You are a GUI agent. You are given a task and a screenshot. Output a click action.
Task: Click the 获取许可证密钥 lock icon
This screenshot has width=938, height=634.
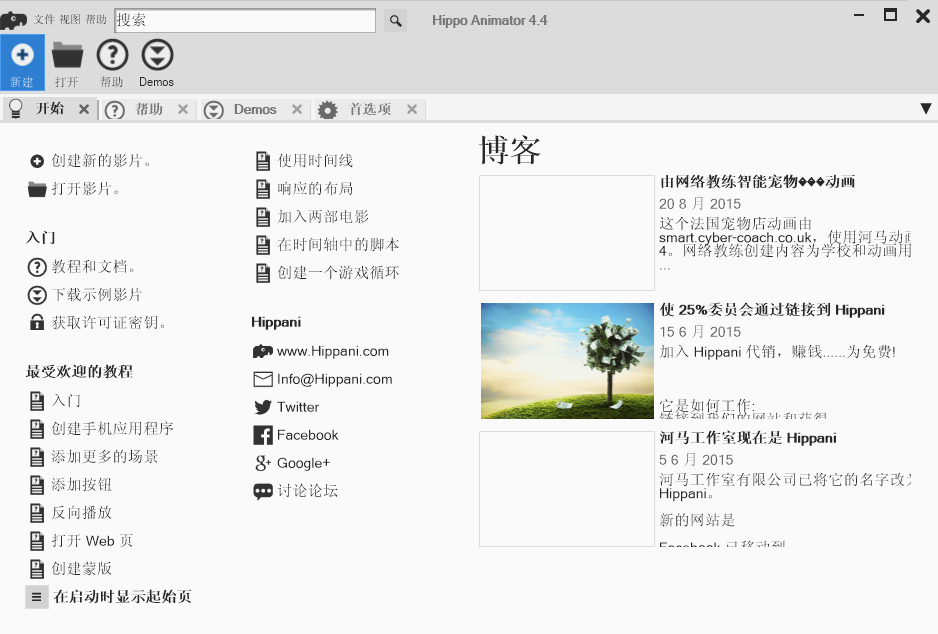[x=37, y=323]
